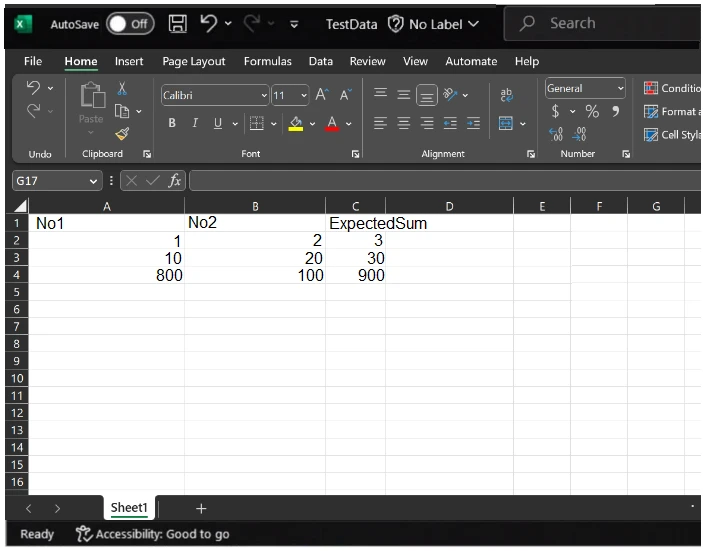Click the Wrap Text icon
703x551 pixels.
506,95
